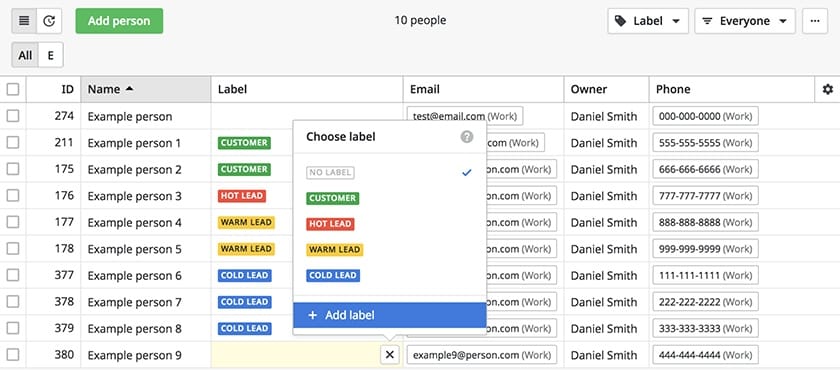
Task: Open Example person 6 record
Action: pos(134,276)
